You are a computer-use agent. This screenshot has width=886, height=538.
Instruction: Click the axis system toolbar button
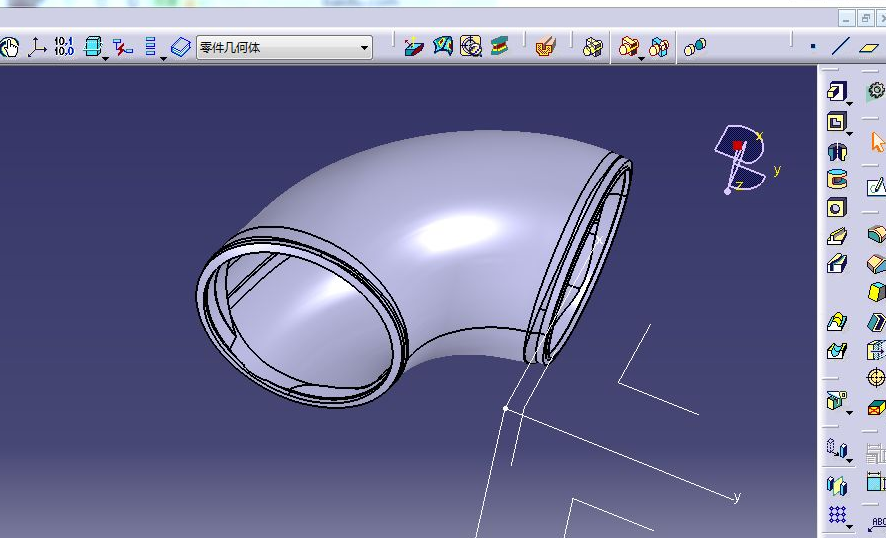tap(37, 47)
